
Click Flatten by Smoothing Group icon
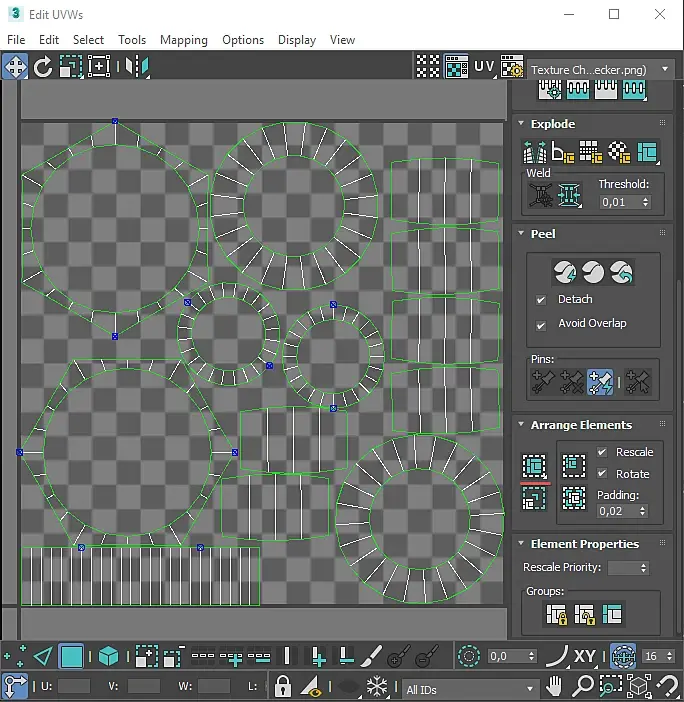tap(590, 152)
